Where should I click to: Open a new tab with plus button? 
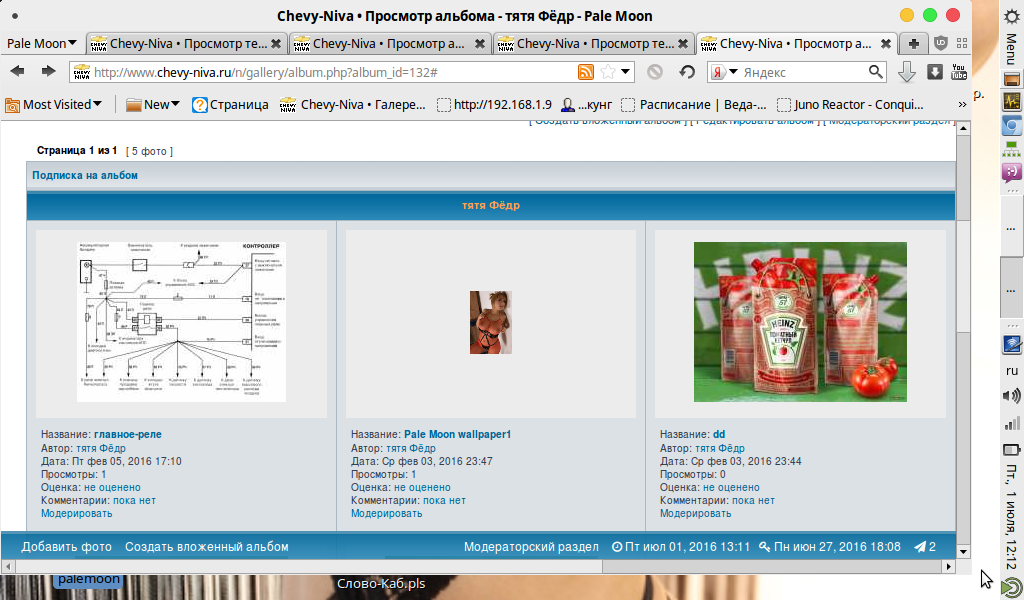(913, 44)
